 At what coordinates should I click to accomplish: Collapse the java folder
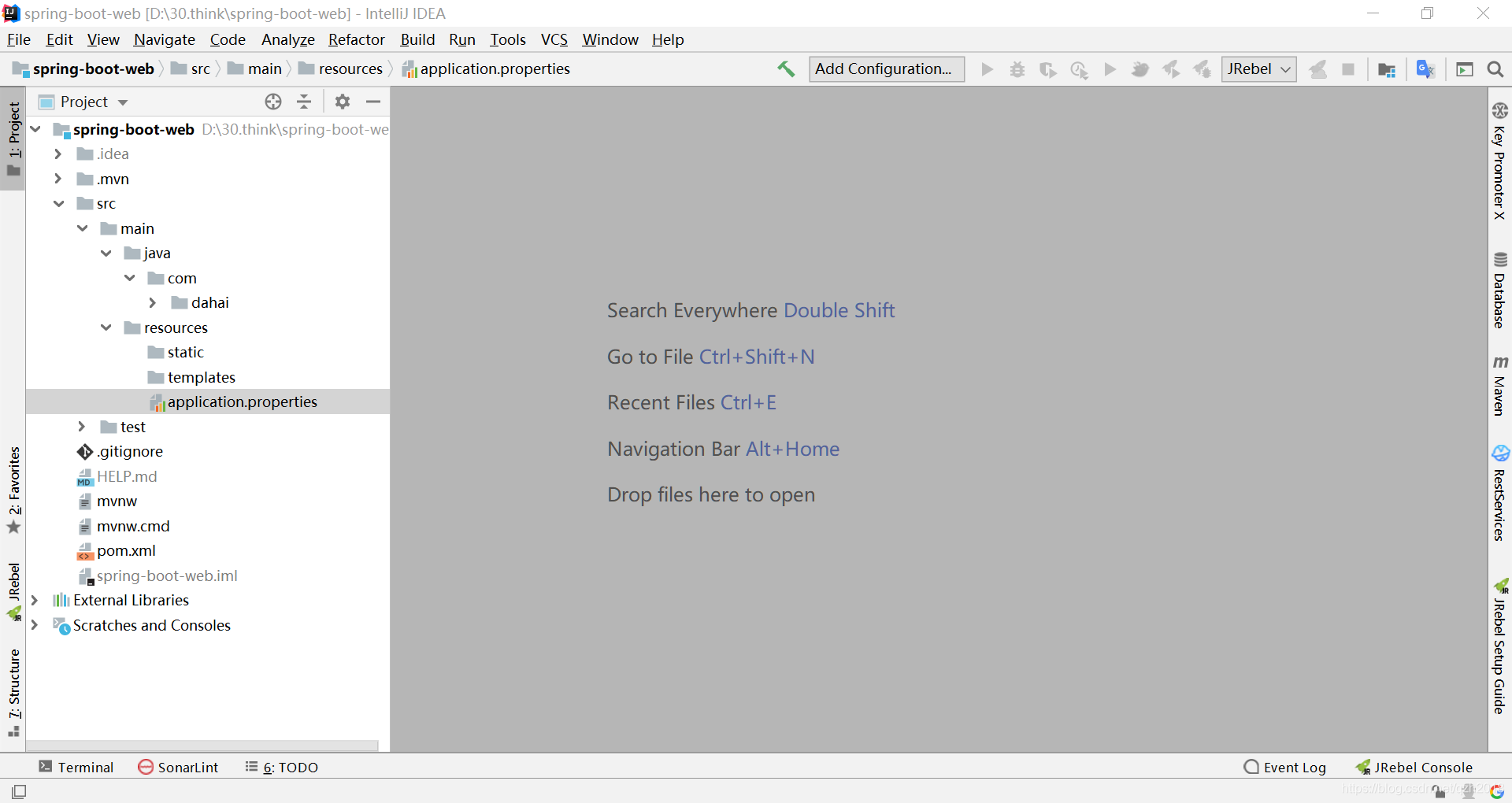tap(106, 253)
